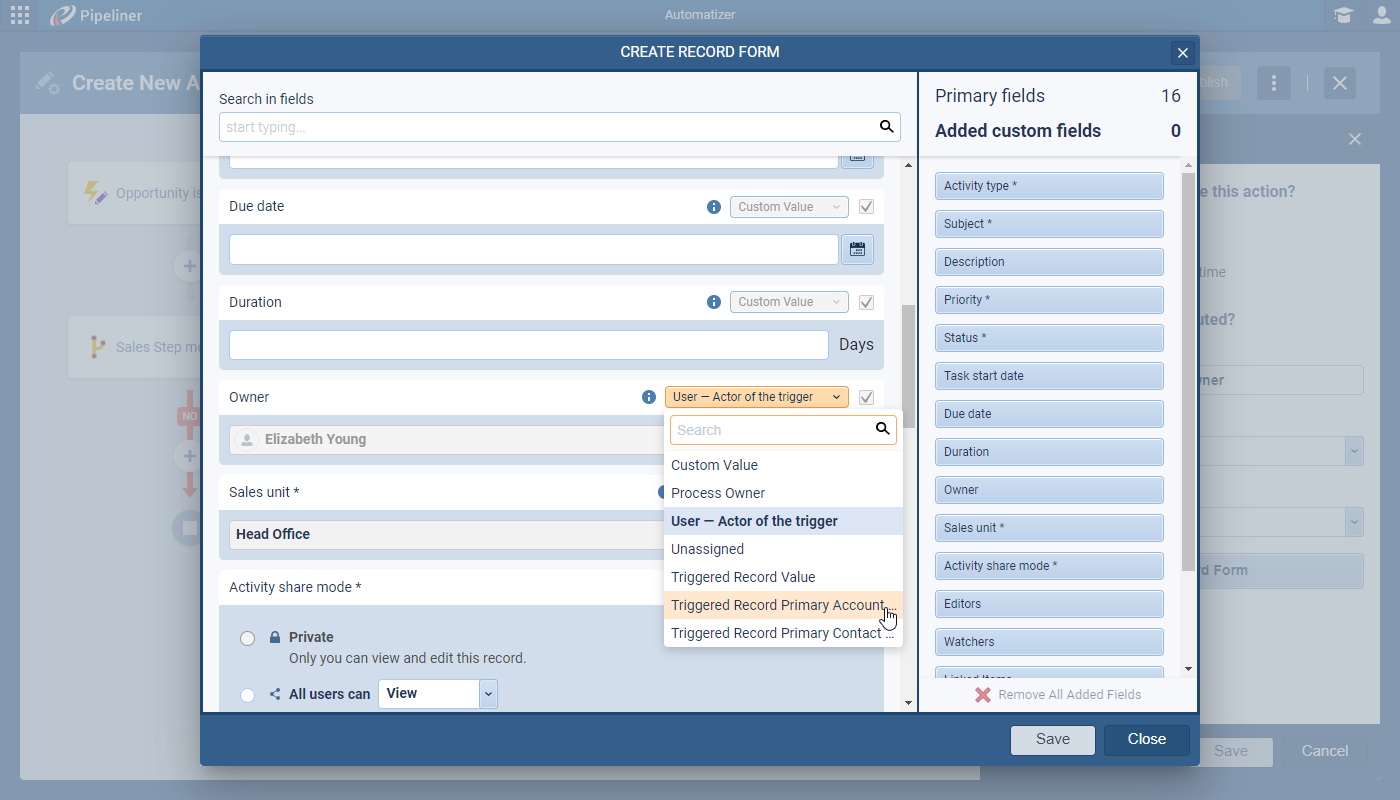Toggle the Duration field checkbox

866,302
